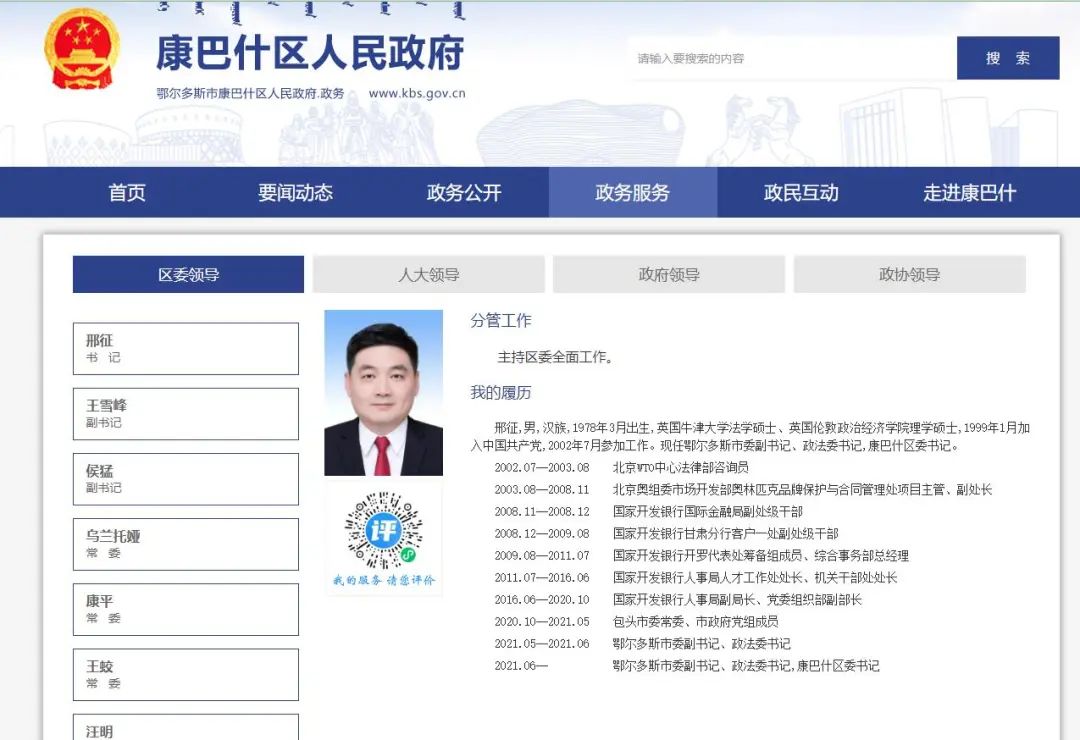This screenshot has width=1080, height=740.
Task: Select 邢征 书记 in leader list
Action: pyautogui.click(x=186, y=349)
